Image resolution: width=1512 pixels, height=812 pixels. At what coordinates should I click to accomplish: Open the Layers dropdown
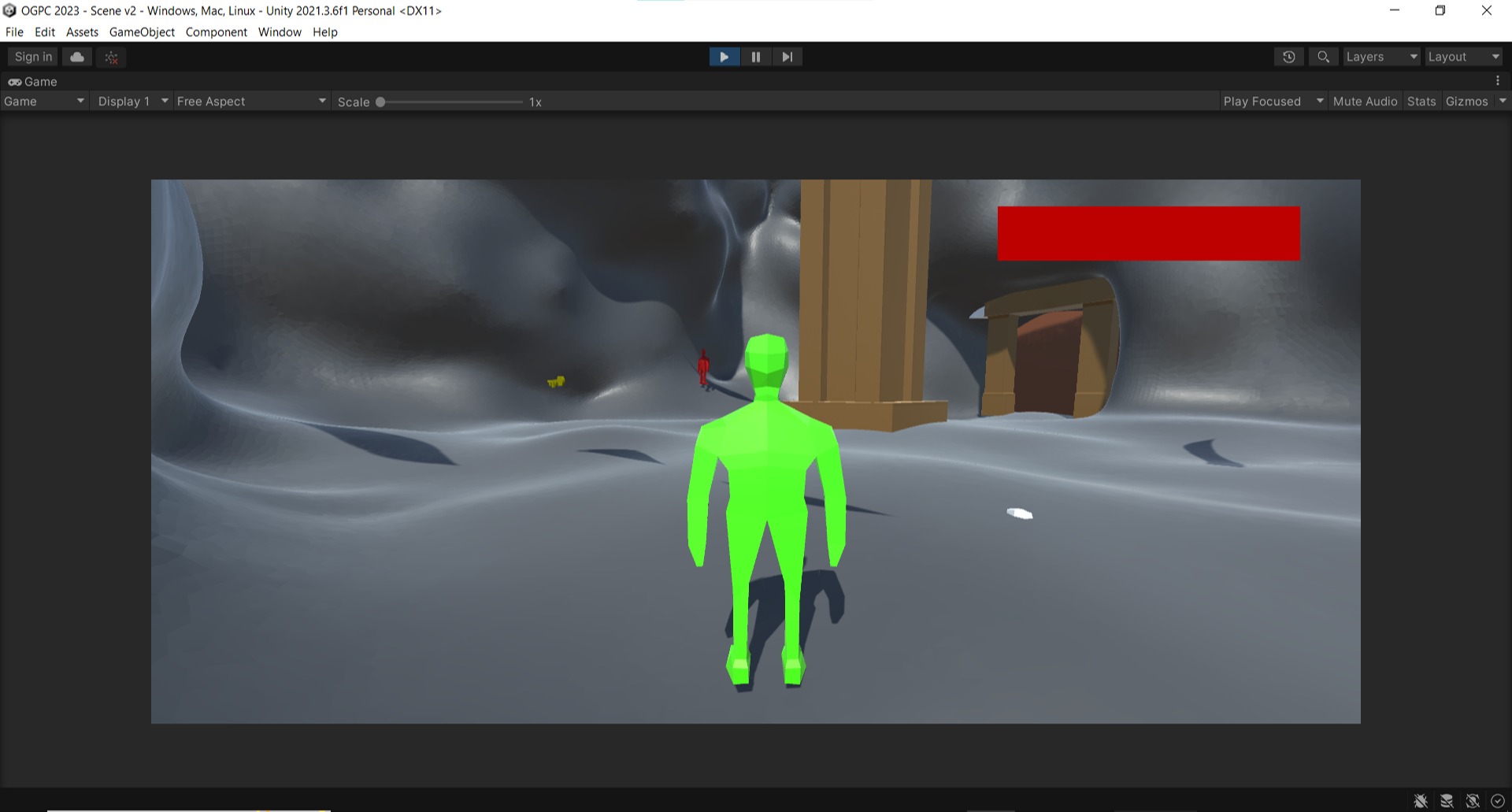[x=1380, y=56]
